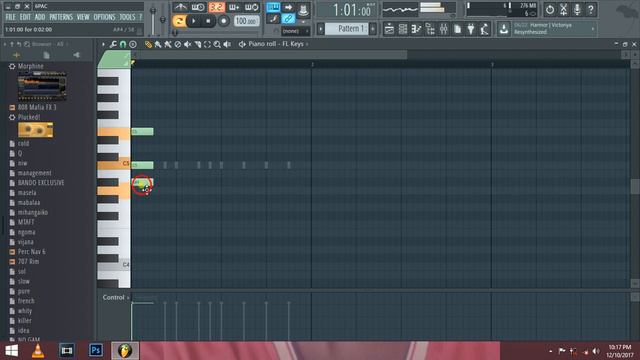Adjust the main pitch slider
640x360 pixels.
click(162, 20)
